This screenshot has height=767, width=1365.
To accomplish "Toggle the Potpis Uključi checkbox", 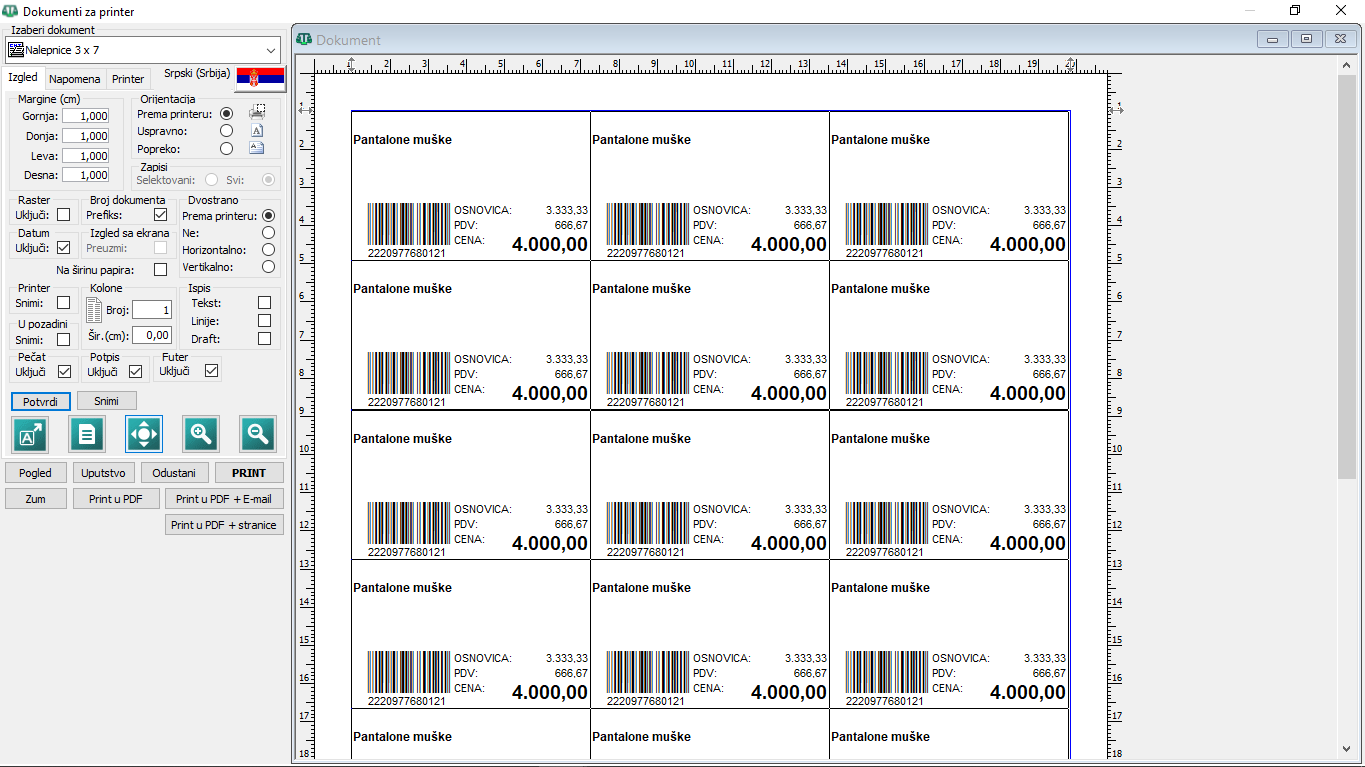I will coord(136,371).
